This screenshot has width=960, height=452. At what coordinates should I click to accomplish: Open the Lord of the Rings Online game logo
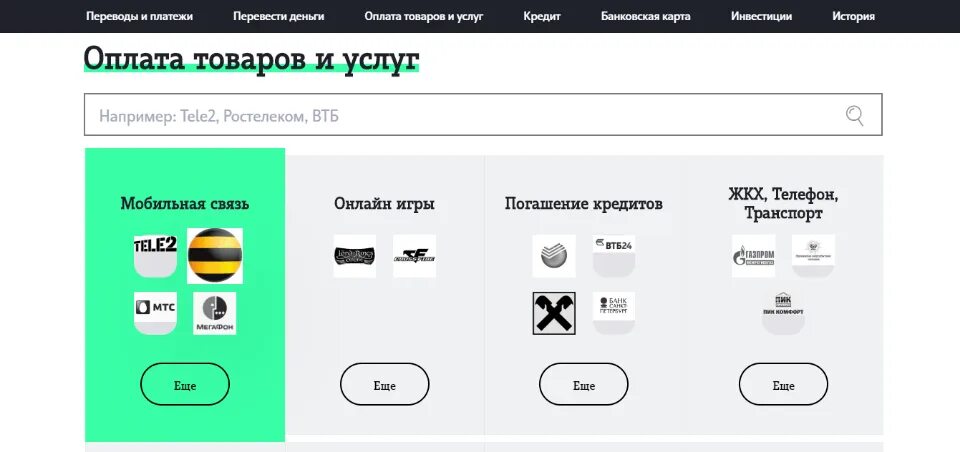click(355, 256)
